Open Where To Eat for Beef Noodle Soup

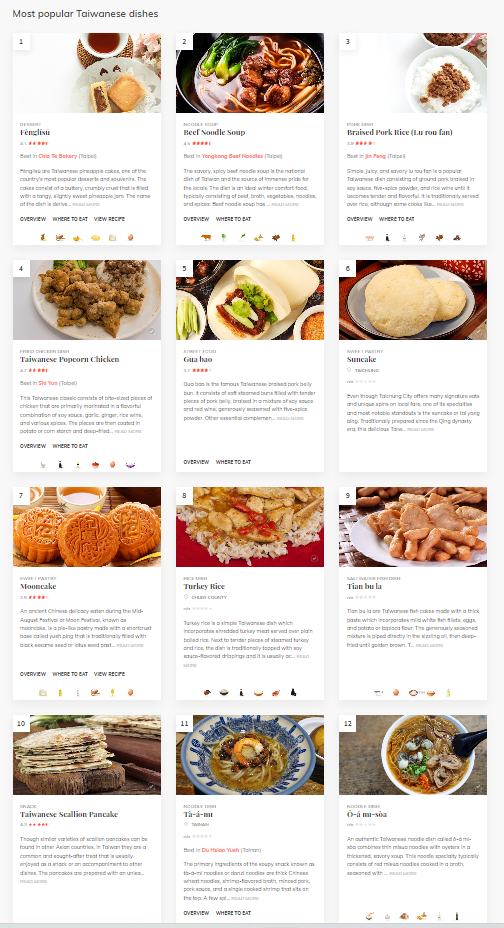tap(233, 219)
